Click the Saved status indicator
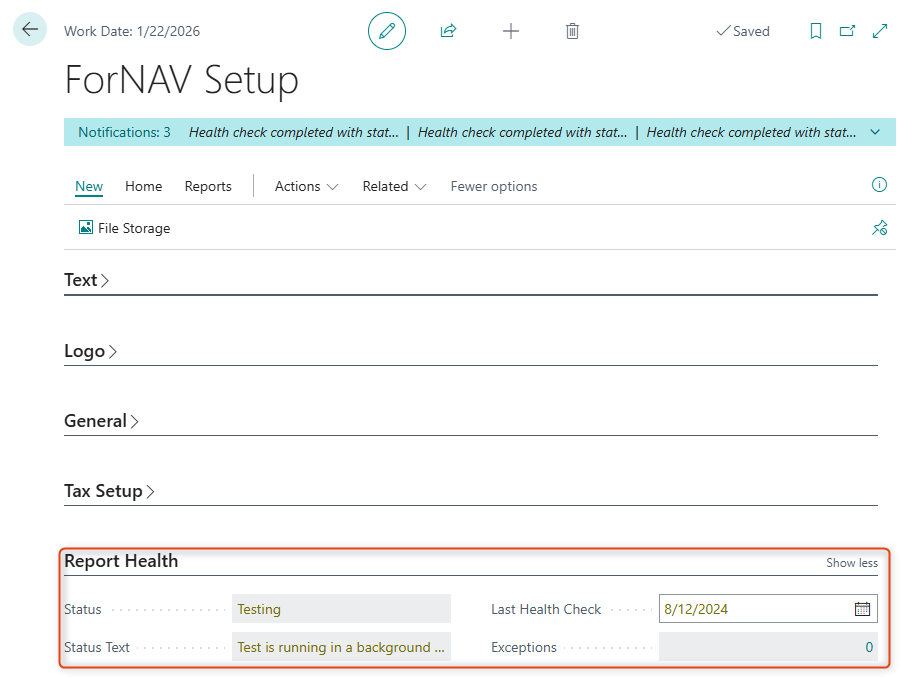This screenshot has height=677, width=901. coord(743,31)
